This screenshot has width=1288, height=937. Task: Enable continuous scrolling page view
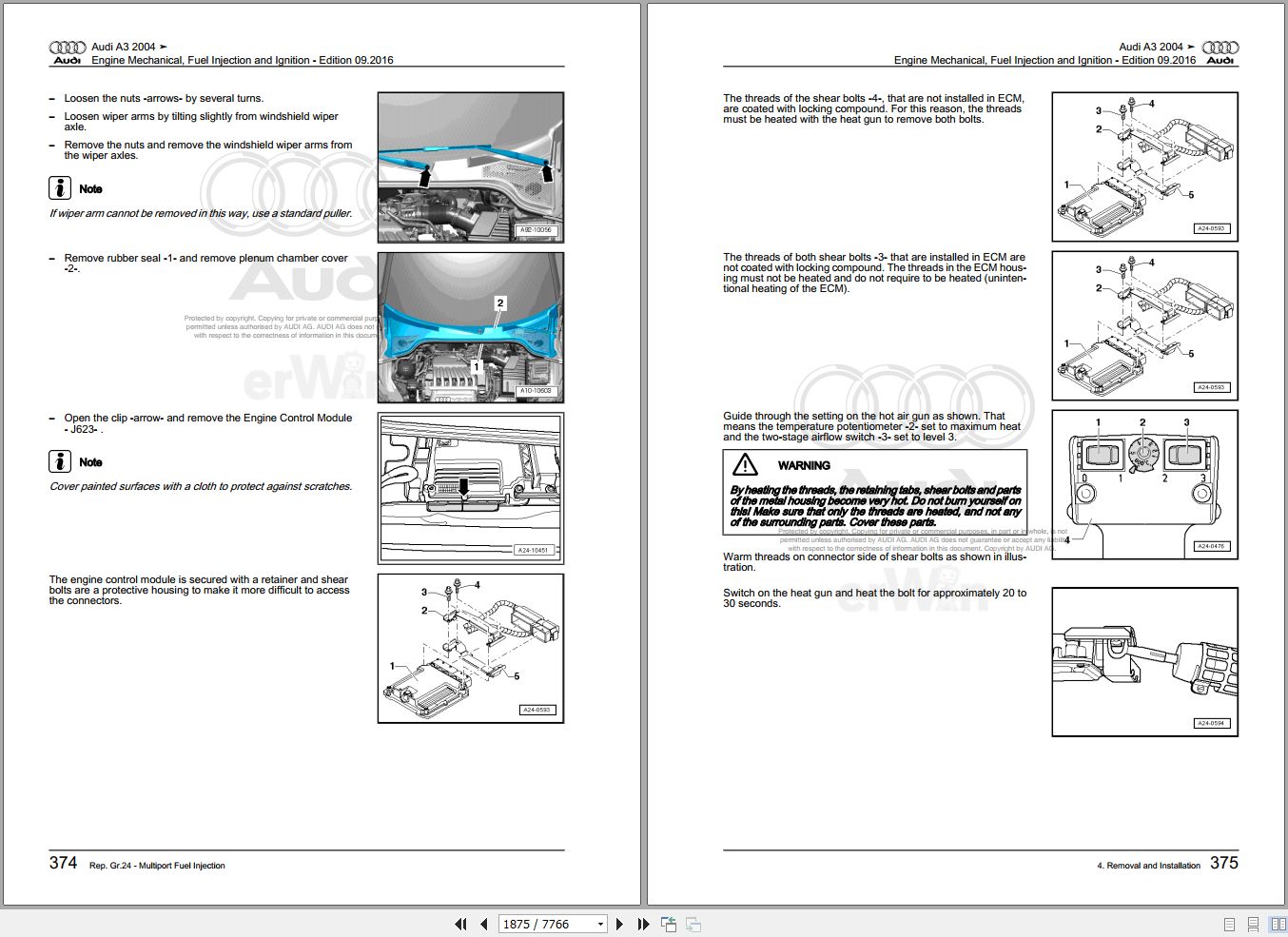(1255, 924)
